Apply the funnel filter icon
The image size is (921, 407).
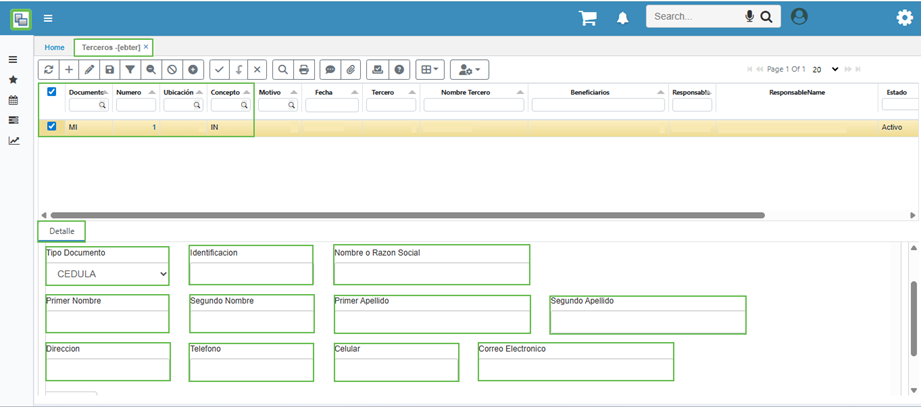pyautogui.click(x=130, y=70)
